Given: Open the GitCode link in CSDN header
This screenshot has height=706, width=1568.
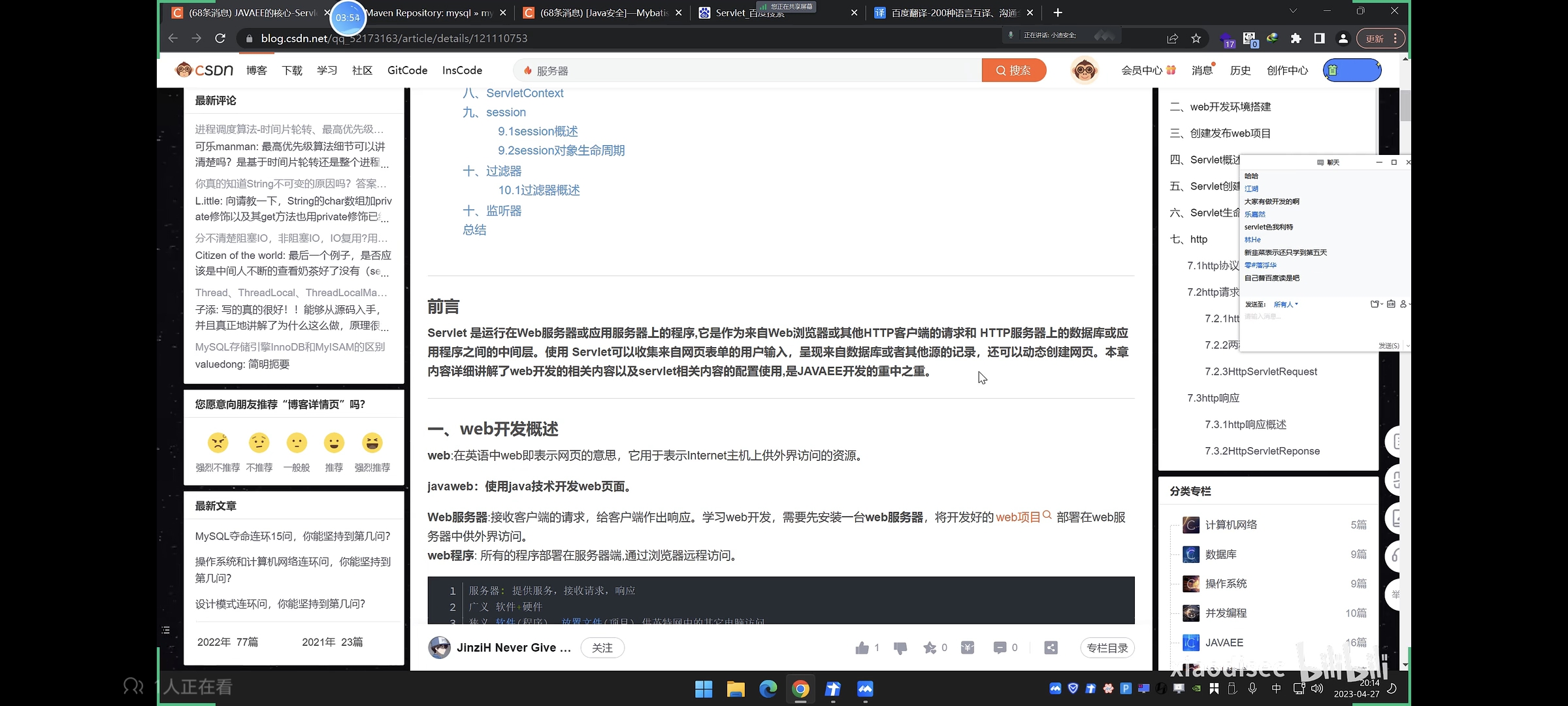Looking at the screenshot, I should pyautogui.click(x=407, y=70).
